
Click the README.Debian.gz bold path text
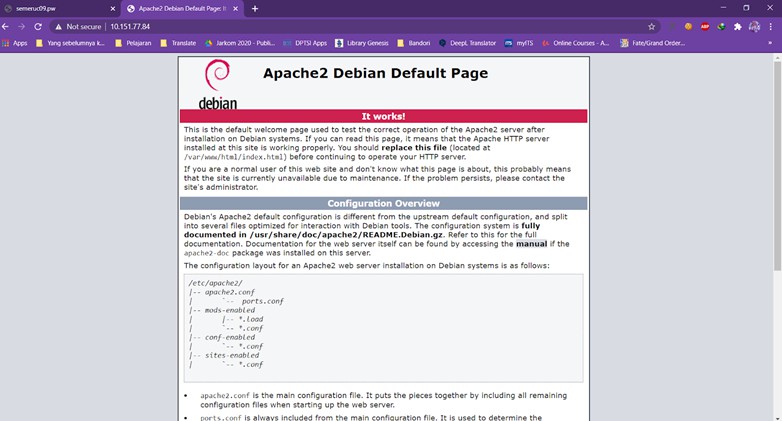coord(346,235)
